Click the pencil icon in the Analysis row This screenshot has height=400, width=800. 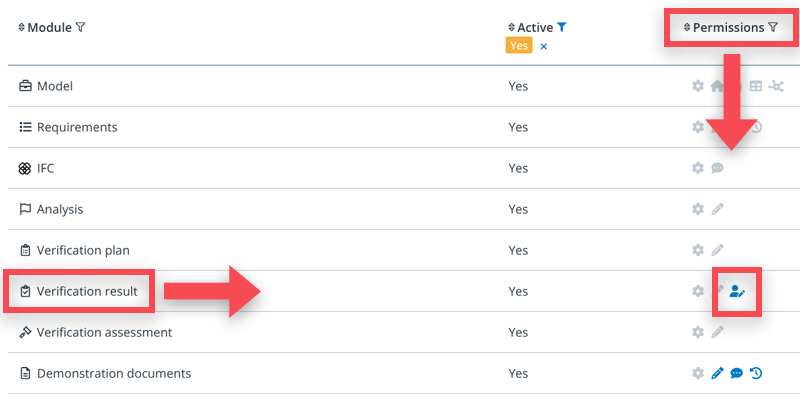click(717, 209)
